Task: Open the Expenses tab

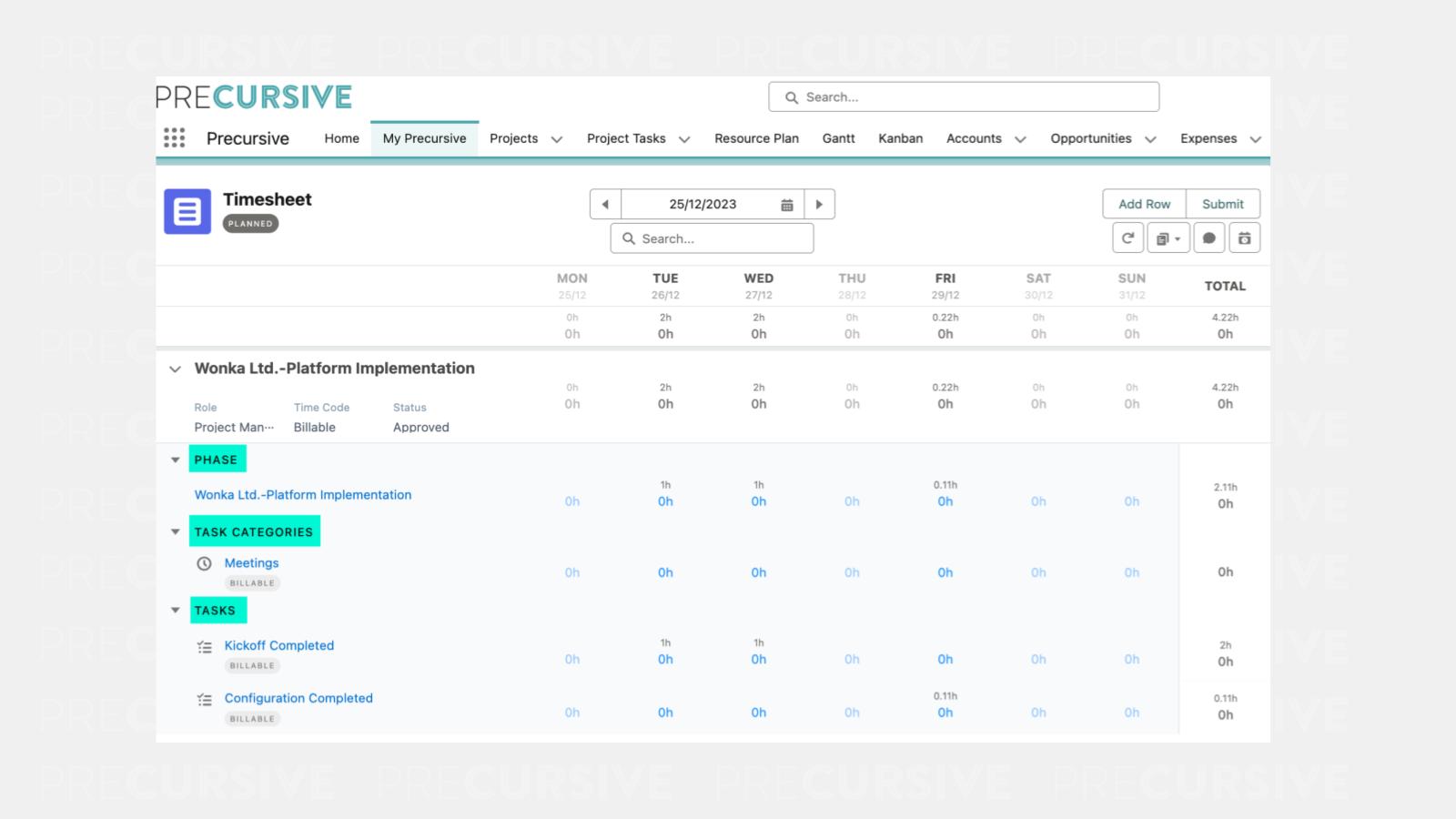Action: click(1208, 138)
